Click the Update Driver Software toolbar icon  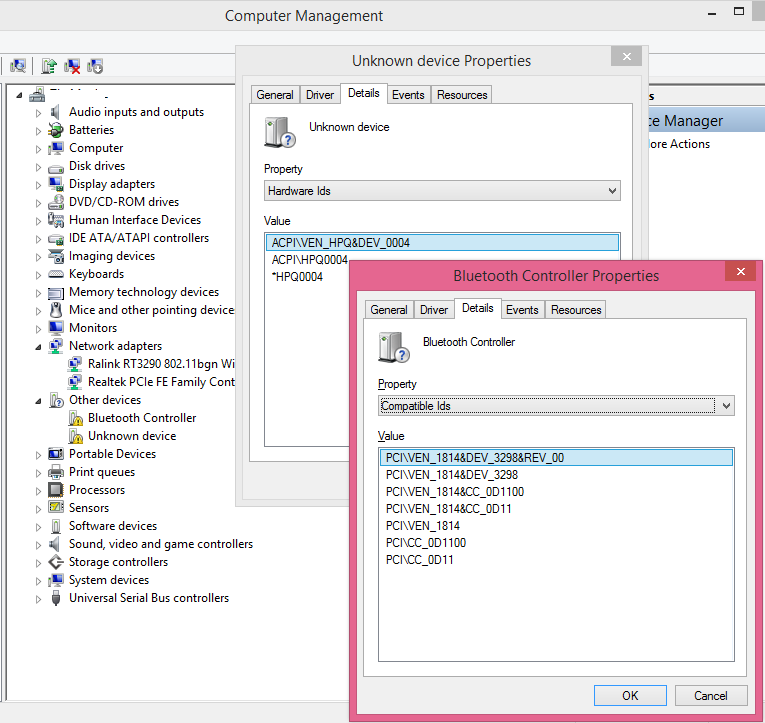click(x=48, y=66)
